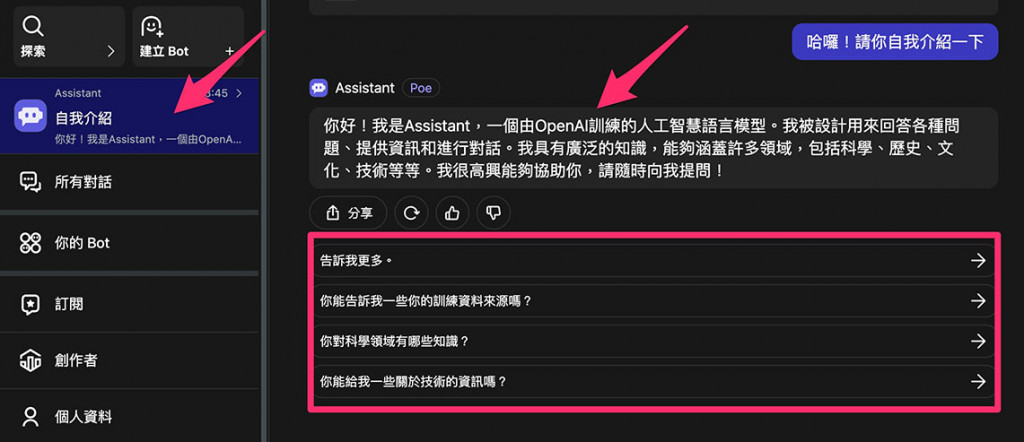Screen dimensions: 1024x442
Task: Click the Creators (創作者) icon
Action: pyautogui.click(x=31, y=360)
